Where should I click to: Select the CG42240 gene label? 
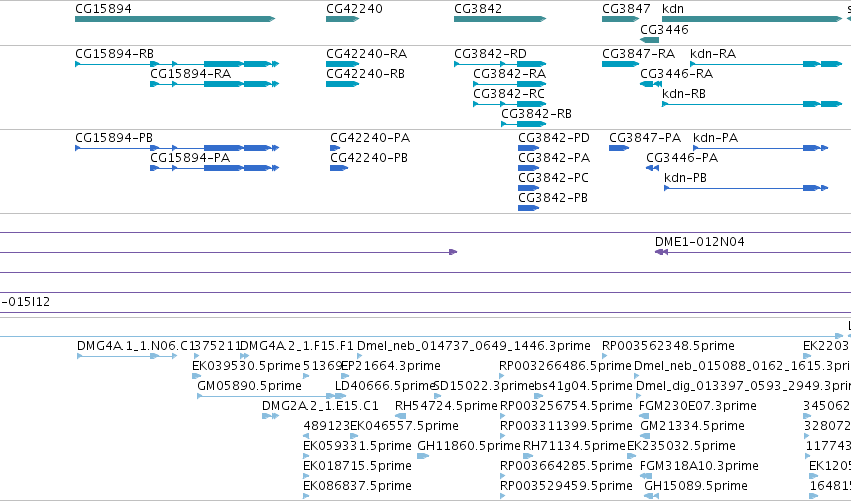pos(354,9)
